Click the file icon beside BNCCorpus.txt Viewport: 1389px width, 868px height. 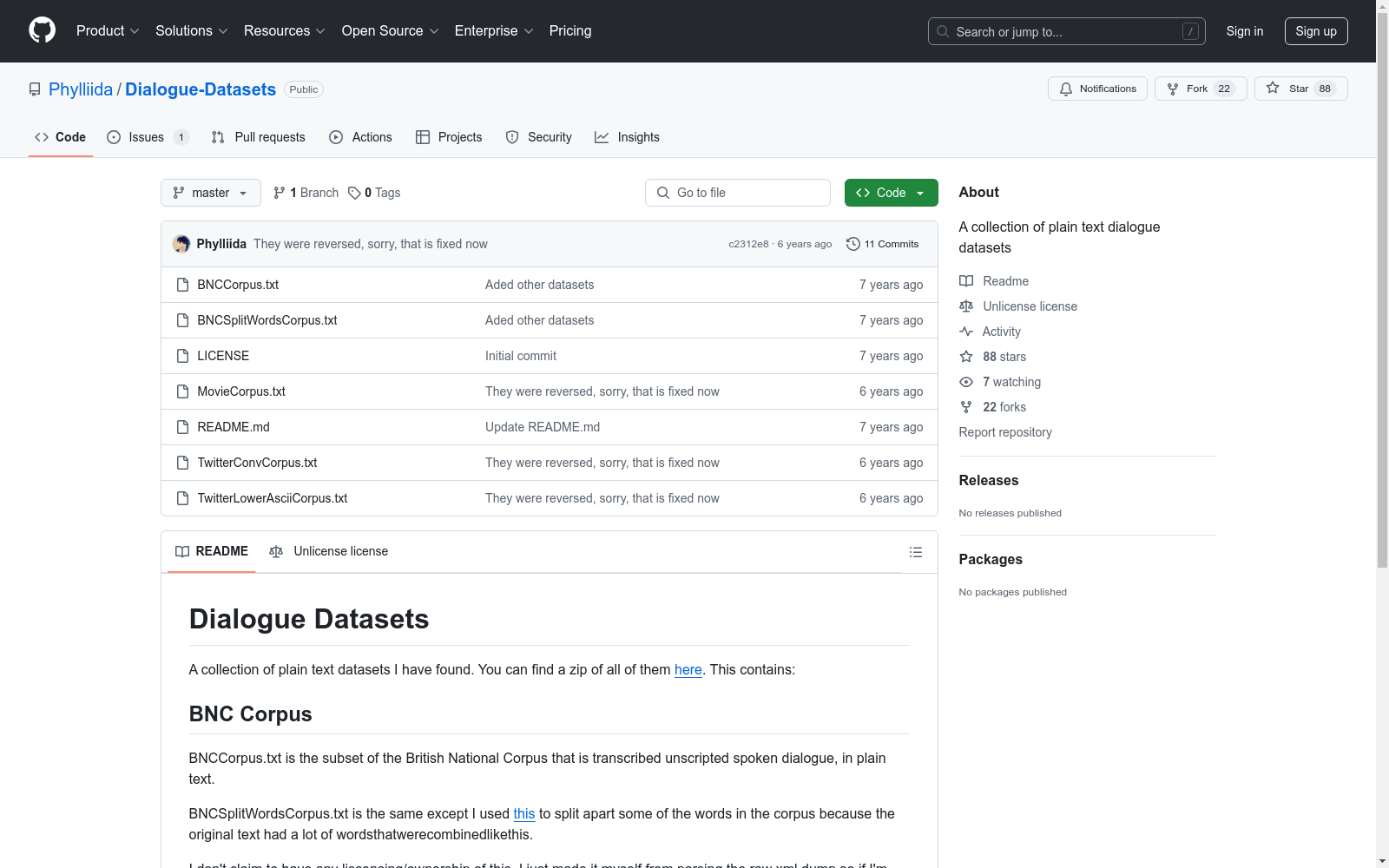(x=182, y=285)
